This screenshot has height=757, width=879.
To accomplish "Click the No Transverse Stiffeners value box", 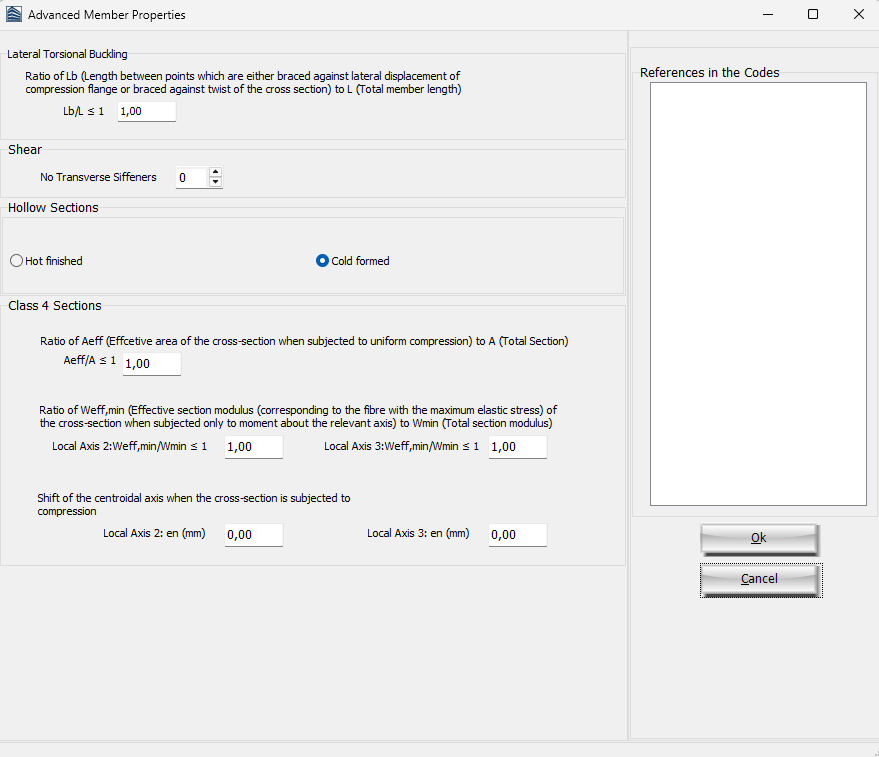I will click(191, 178).
